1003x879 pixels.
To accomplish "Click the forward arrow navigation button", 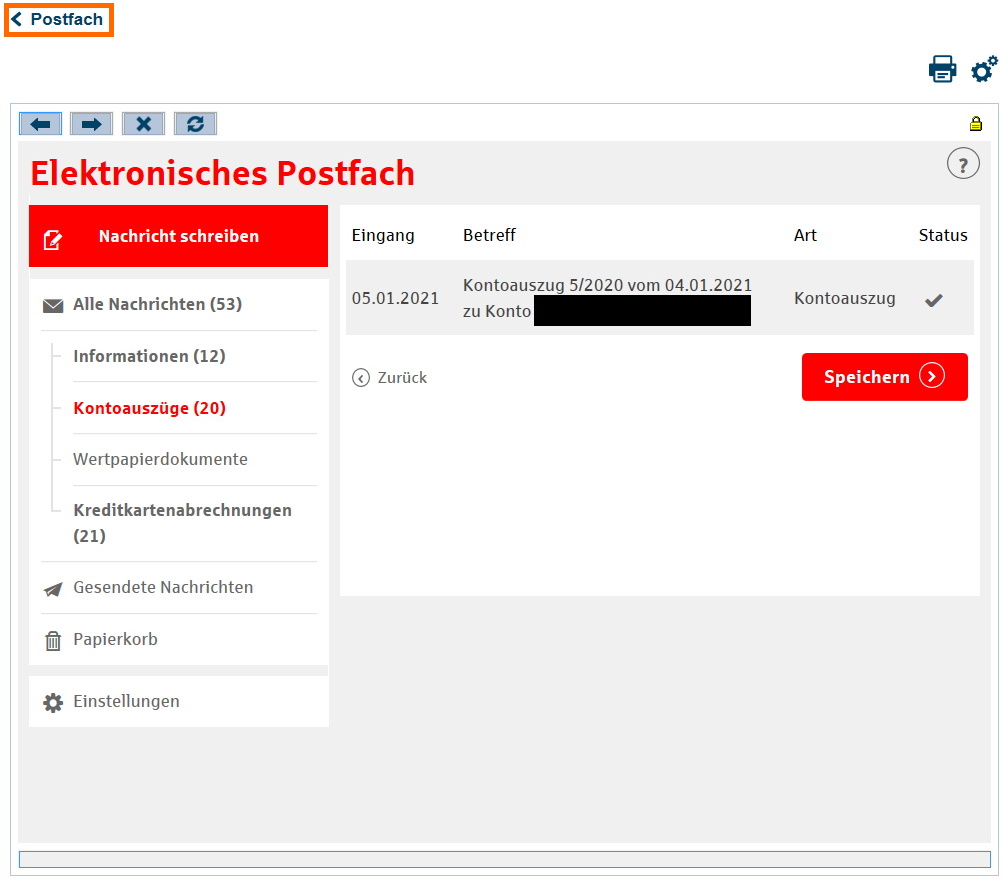I will pyautogui.click(x=91, y=124).
